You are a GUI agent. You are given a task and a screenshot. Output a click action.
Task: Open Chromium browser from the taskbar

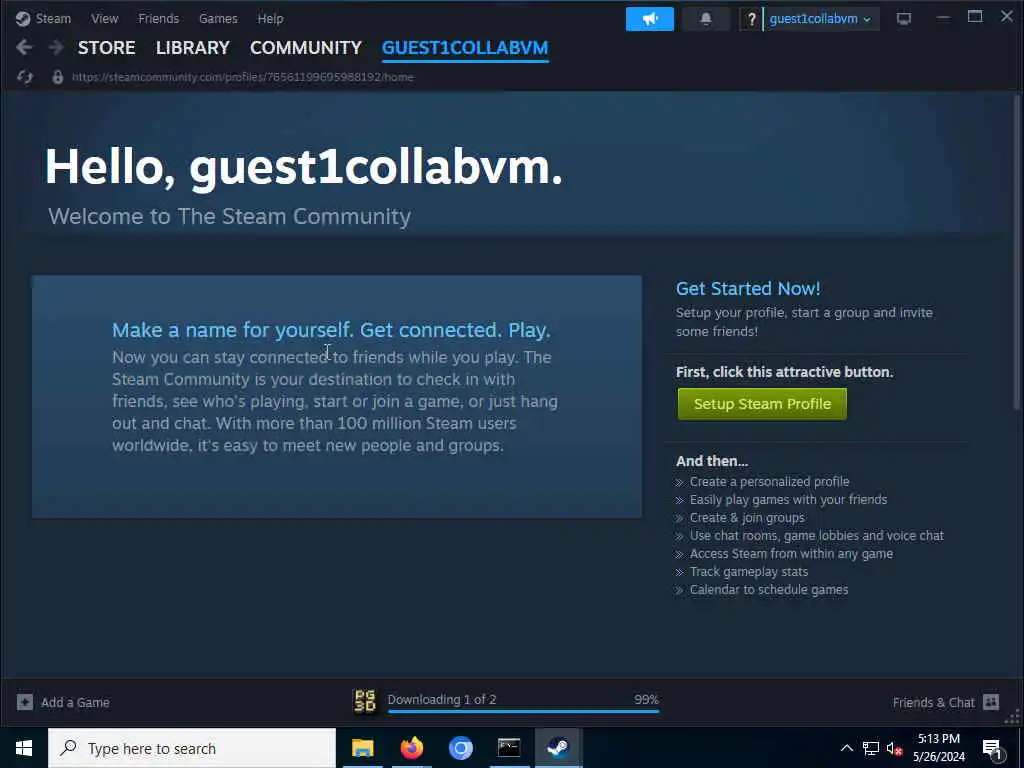click(x=460, y=748)
